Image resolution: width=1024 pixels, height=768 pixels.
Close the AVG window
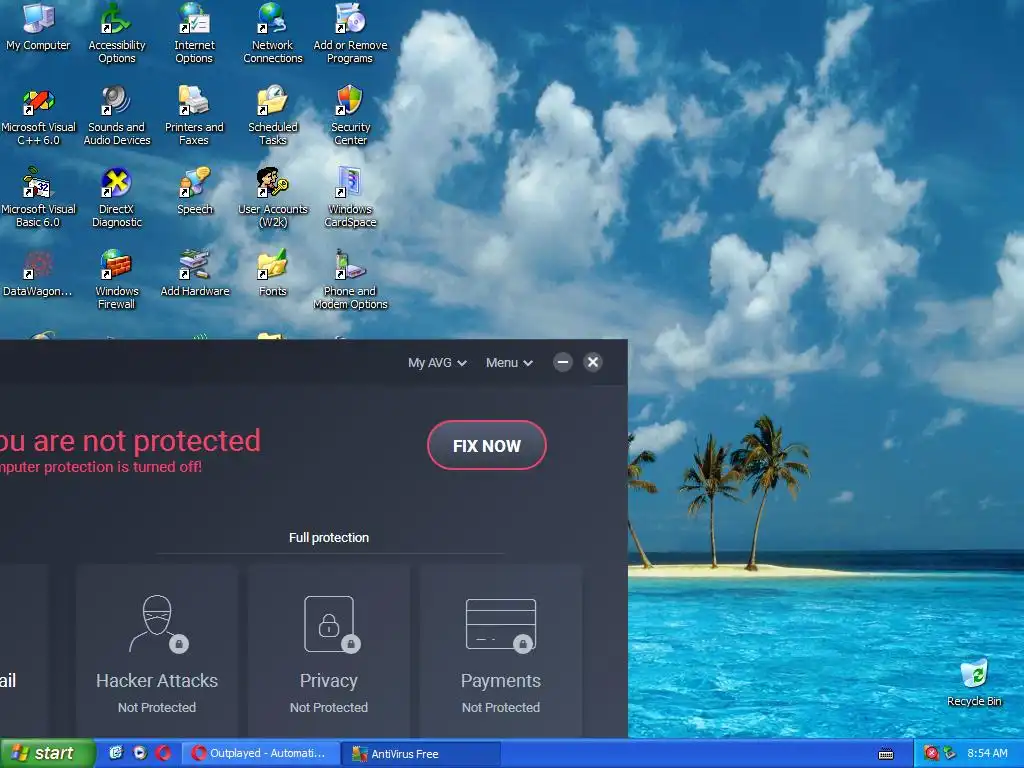pyautogui.click(x=593, y=362)
